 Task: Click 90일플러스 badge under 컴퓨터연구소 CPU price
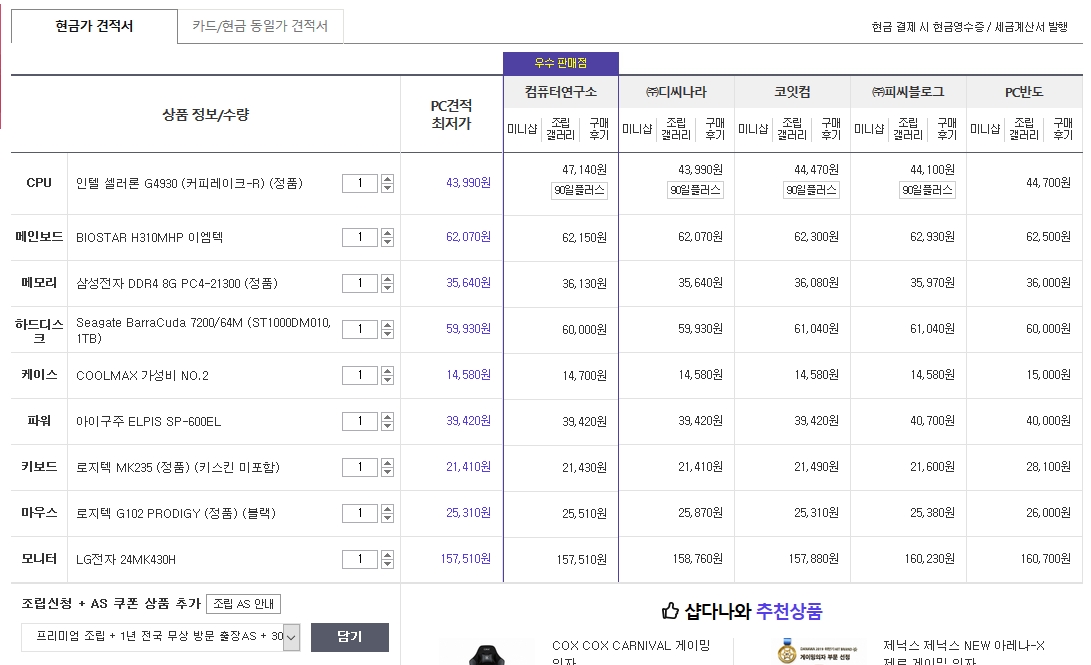pos(580,190)
